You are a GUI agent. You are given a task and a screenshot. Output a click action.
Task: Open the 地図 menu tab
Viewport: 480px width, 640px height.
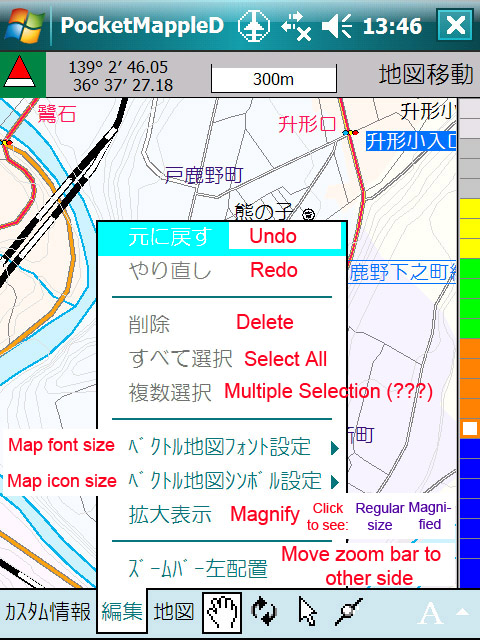173,612
